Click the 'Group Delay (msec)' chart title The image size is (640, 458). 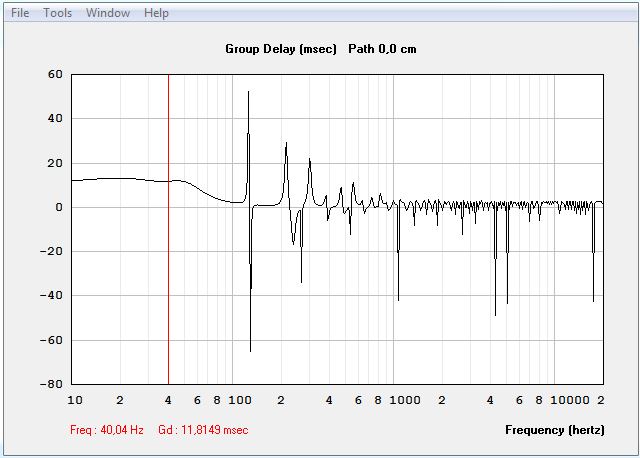(281, 49)
